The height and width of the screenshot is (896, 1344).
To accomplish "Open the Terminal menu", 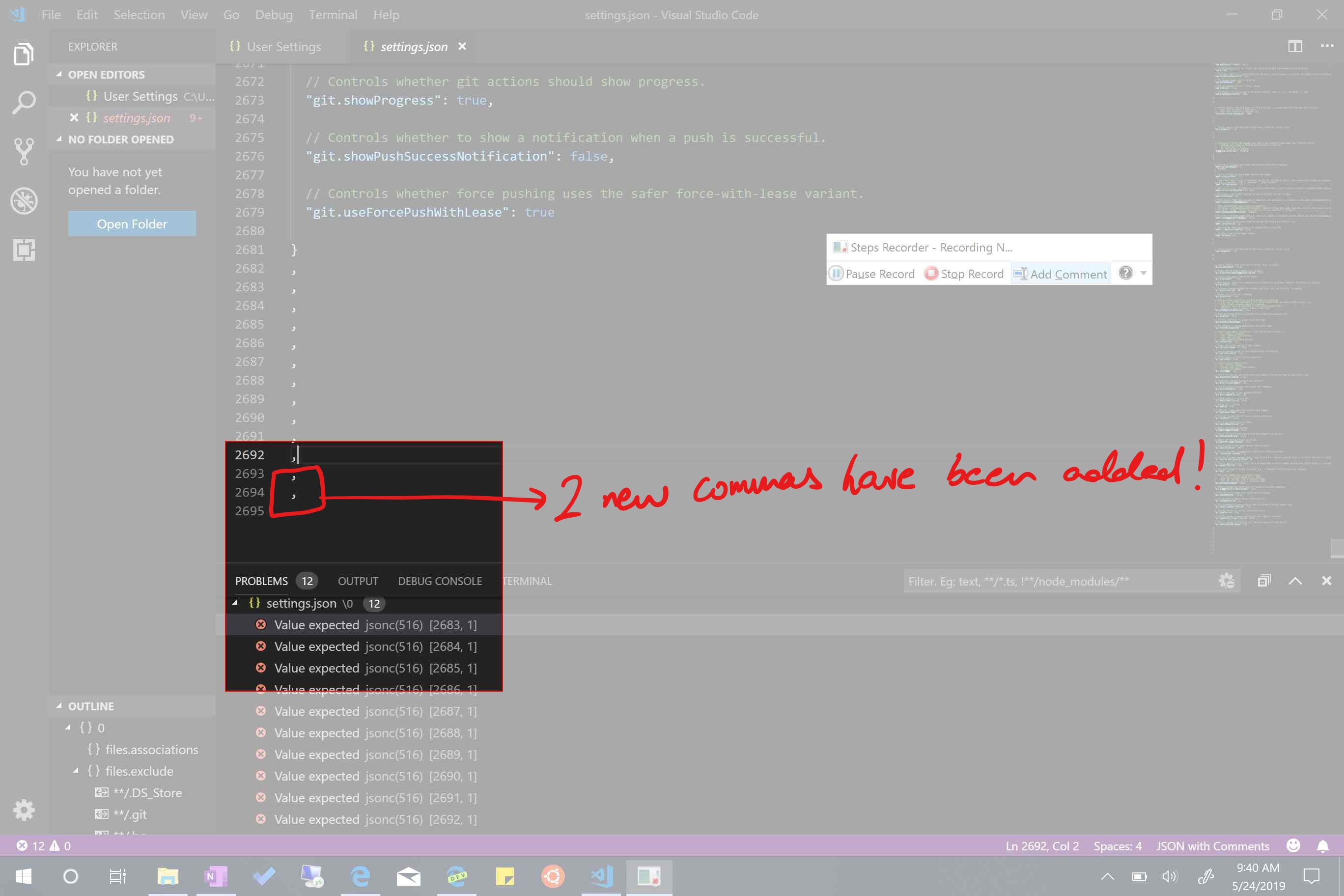I will [333, 15].
